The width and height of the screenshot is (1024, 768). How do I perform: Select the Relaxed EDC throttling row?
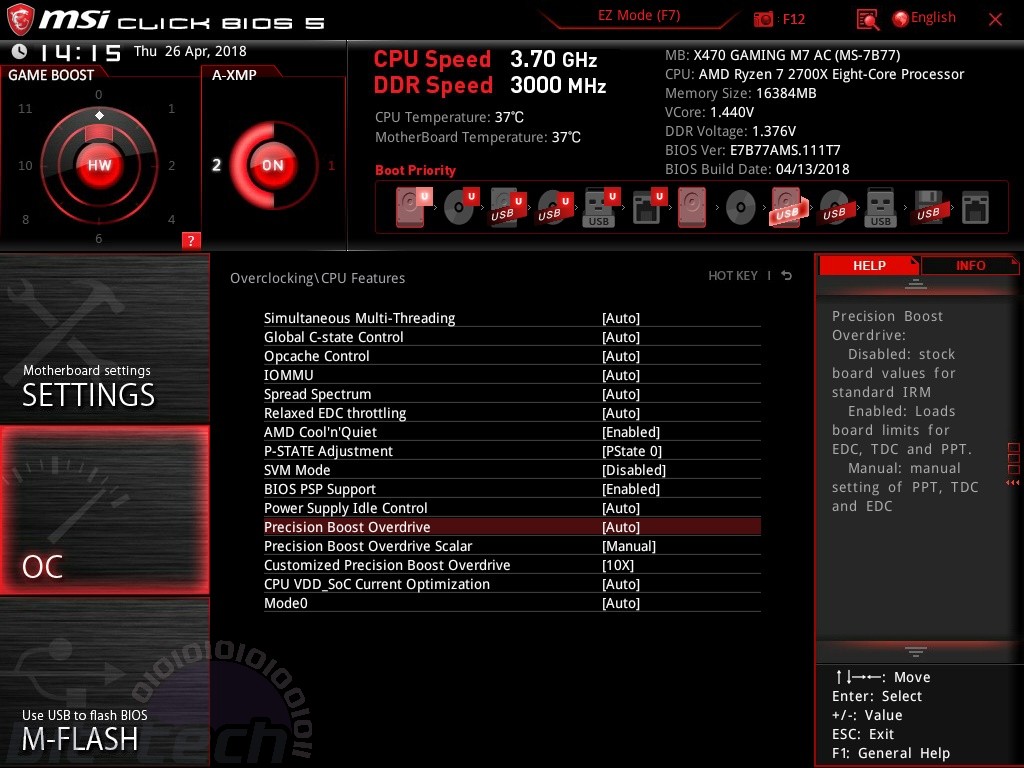point(512,413)
